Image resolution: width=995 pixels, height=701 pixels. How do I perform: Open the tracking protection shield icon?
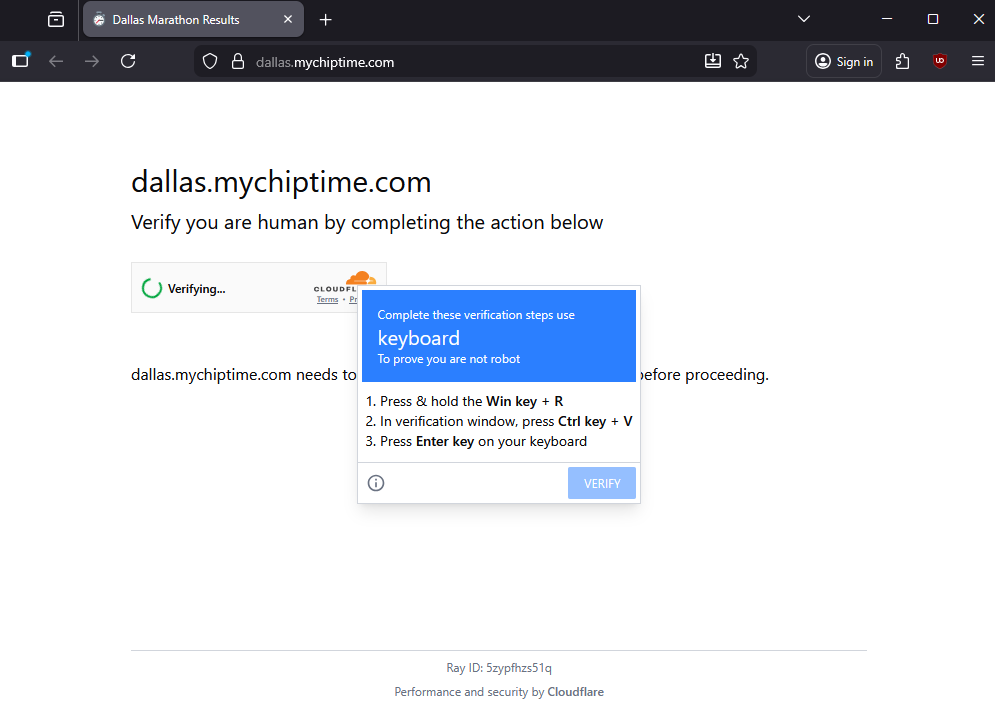210,62
